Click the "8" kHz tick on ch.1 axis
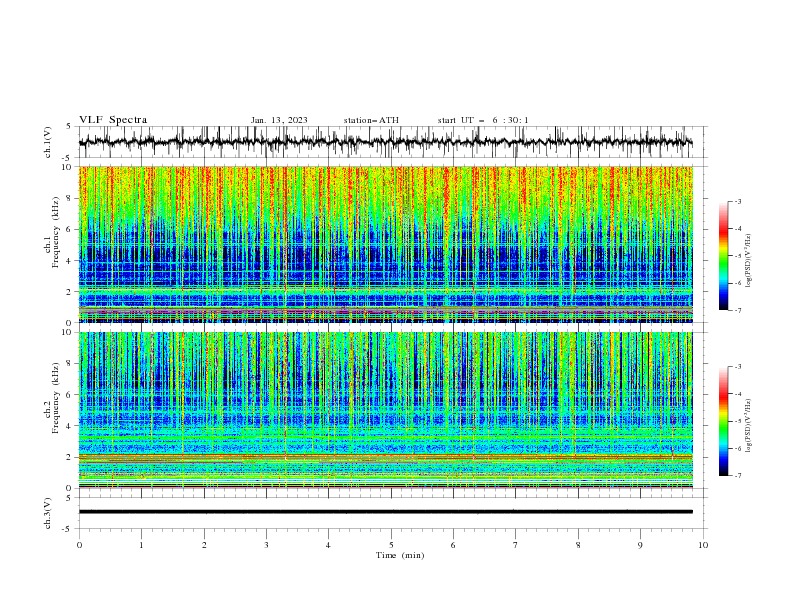This screenshot has height=612, width=792. pyautogui.click(x=70, y=198)
